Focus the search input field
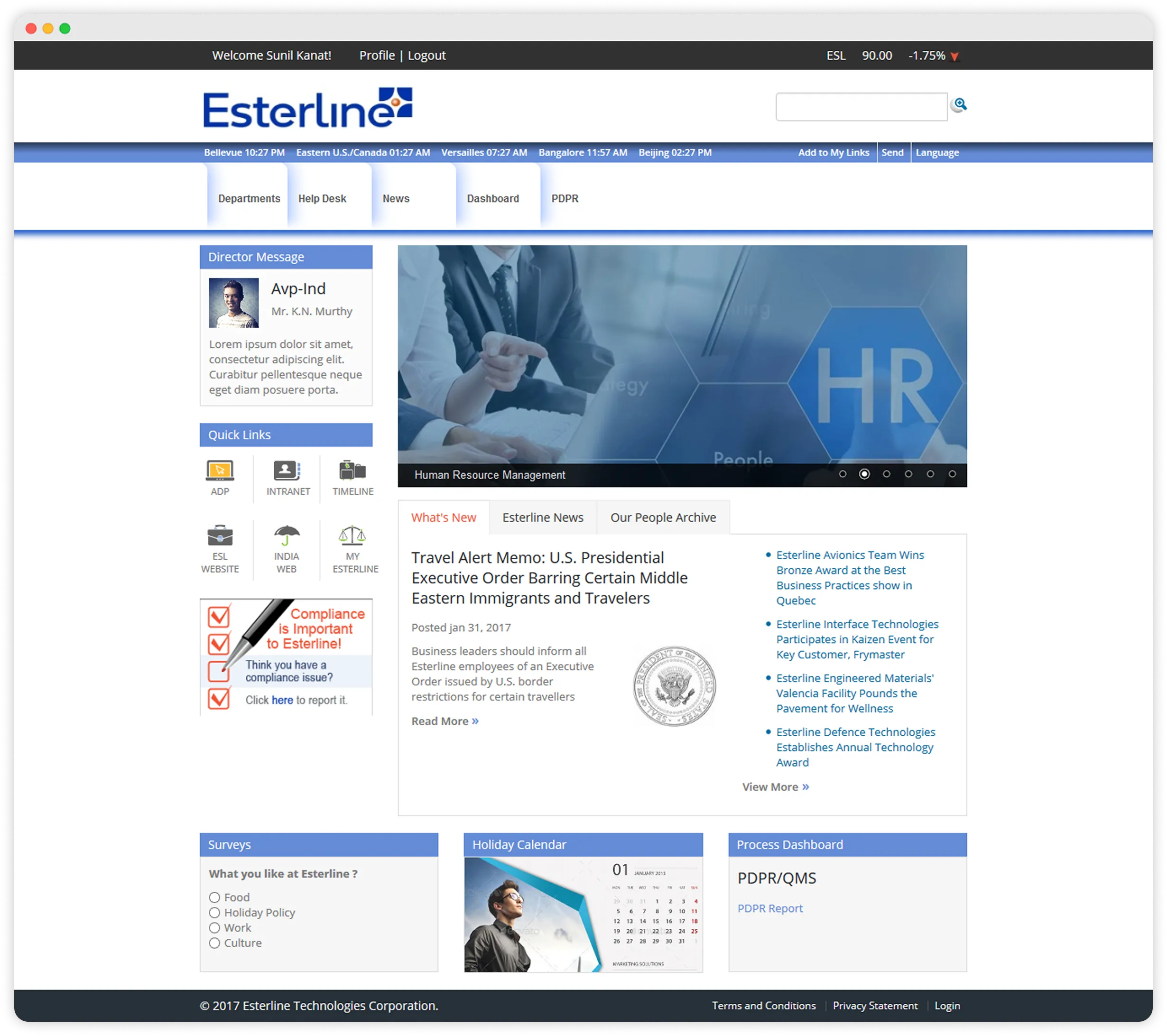The image size is (1167, 1036). point(861,107)
